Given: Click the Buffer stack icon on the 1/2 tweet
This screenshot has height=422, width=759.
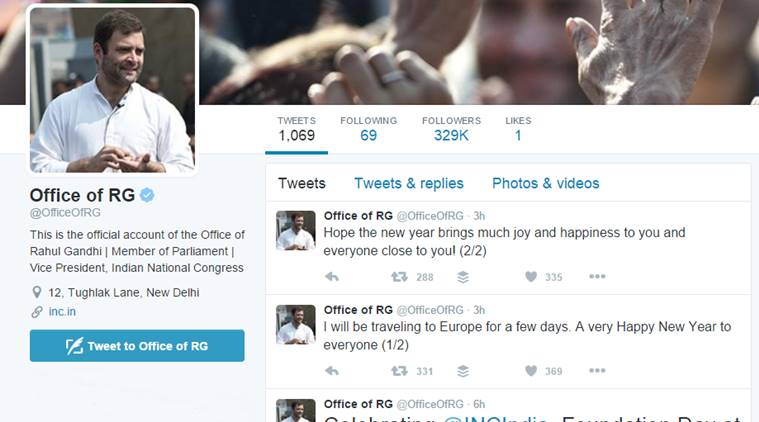Looking at the screenshot, I should click(463, 371).
